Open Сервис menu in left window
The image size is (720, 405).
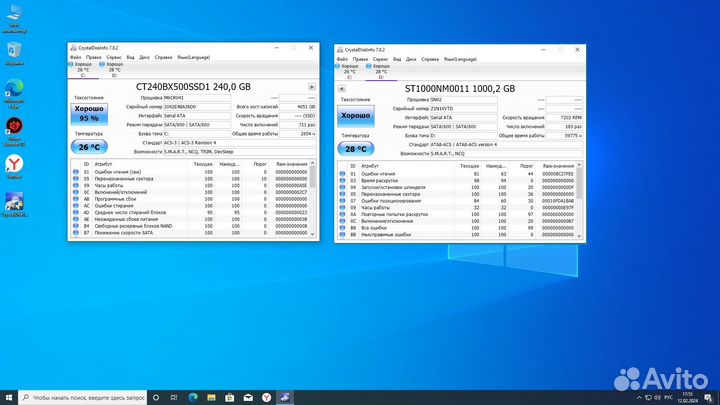tap(115, 58)
